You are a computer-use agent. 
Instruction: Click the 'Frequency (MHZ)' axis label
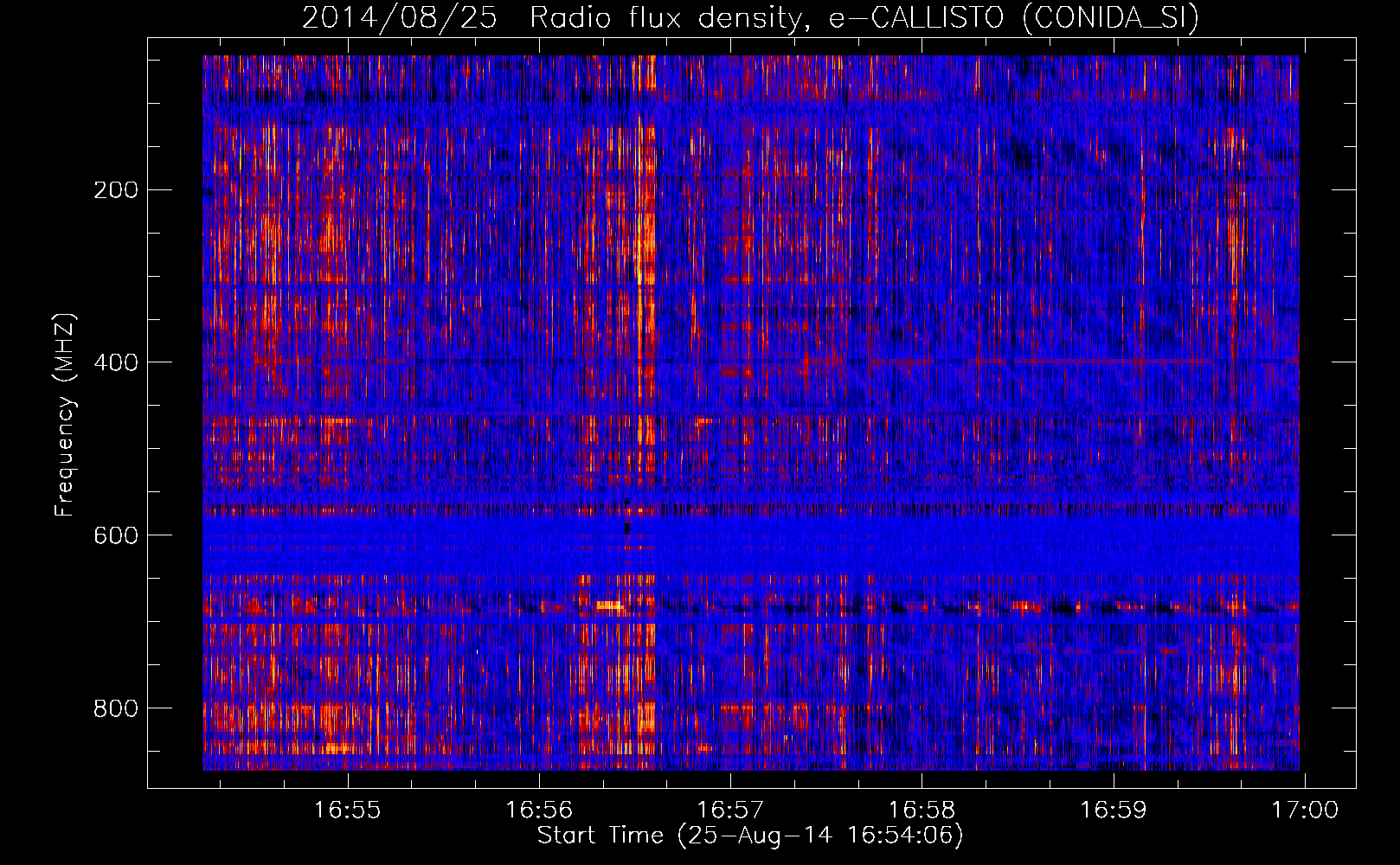65,415
